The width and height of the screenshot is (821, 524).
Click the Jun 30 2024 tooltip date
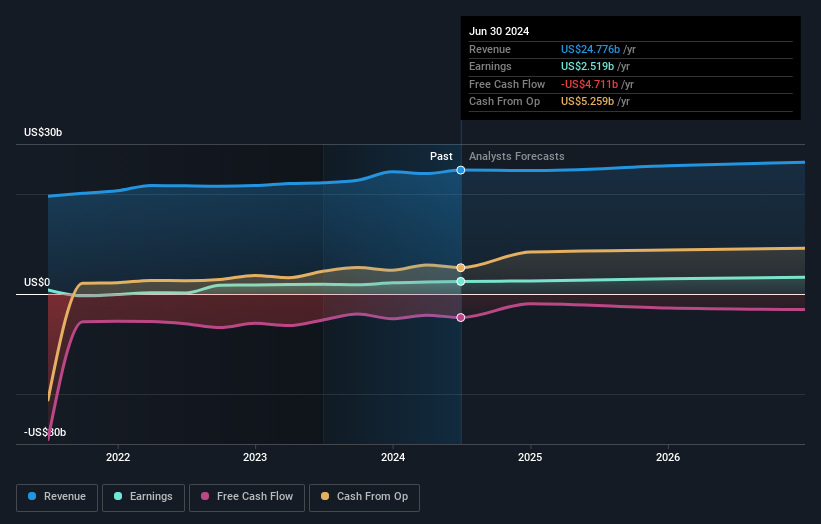(499, 31)
